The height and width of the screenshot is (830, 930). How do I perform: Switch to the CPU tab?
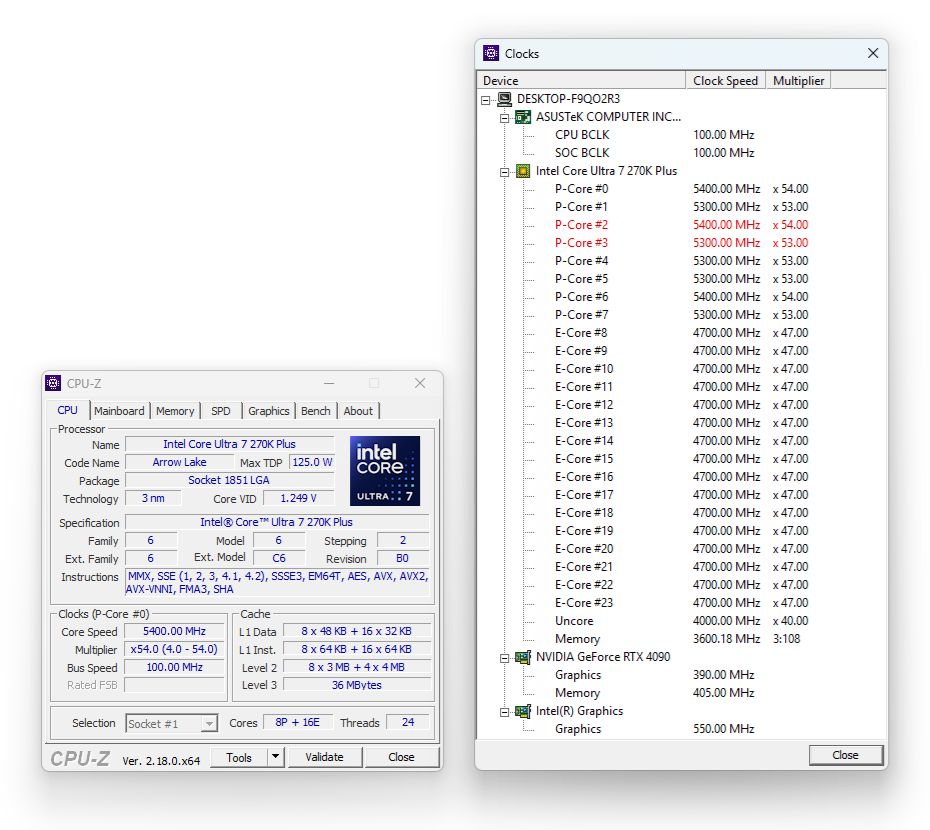tap(67, 411)
